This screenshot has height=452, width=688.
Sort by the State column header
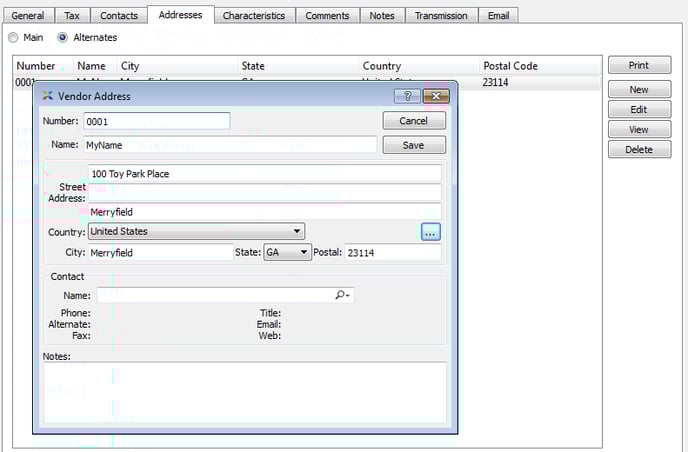(x=298, y=66)
